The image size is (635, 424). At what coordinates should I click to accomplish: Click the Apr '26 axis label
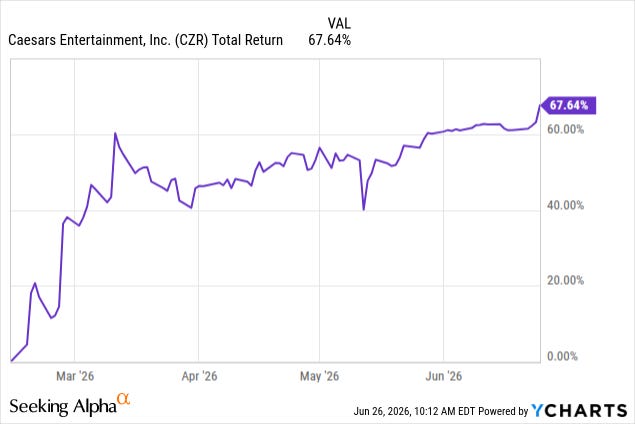click(199, 376)
